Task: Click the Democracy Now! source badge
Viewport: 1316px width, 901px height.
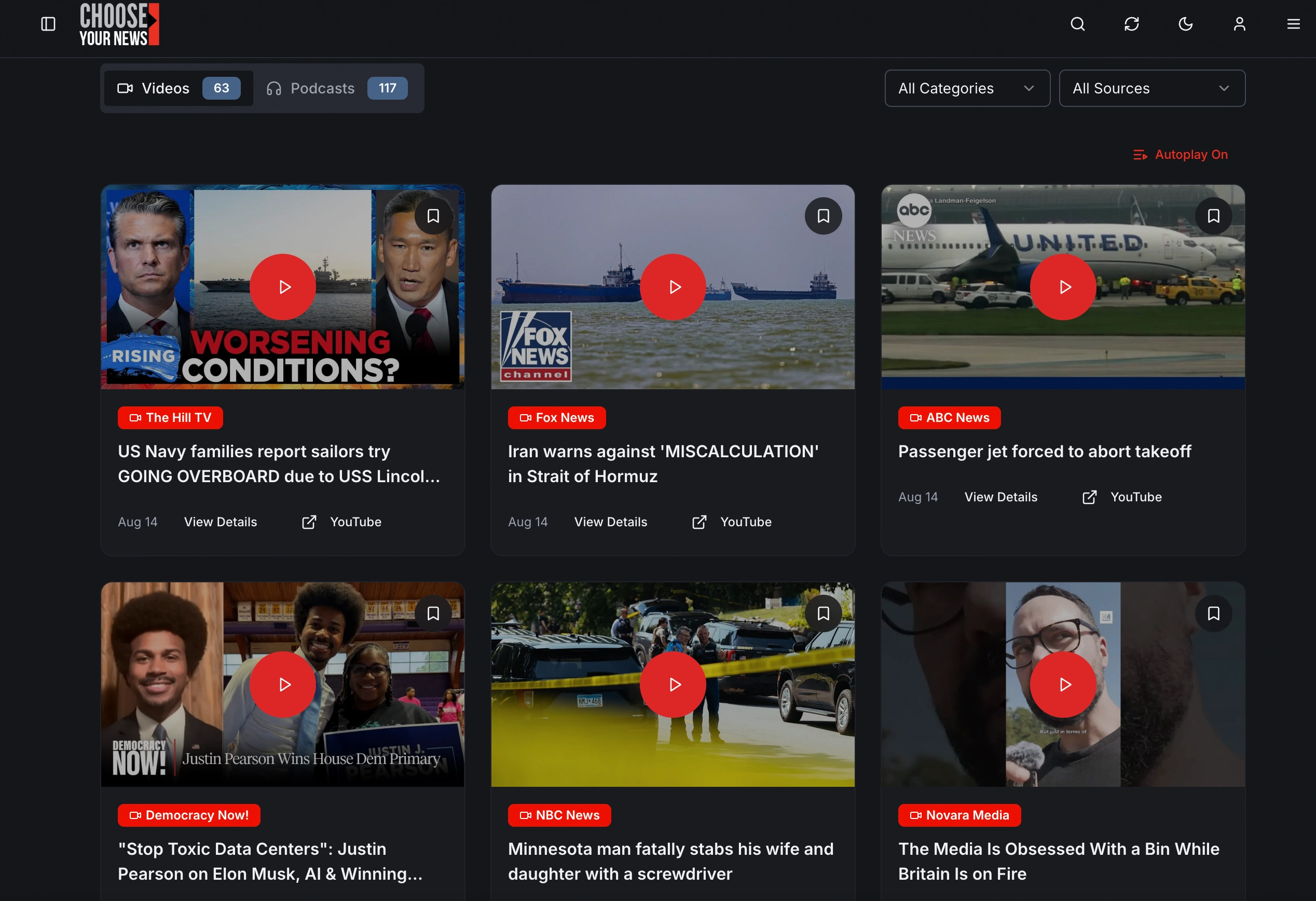Action: click(189, 815)
